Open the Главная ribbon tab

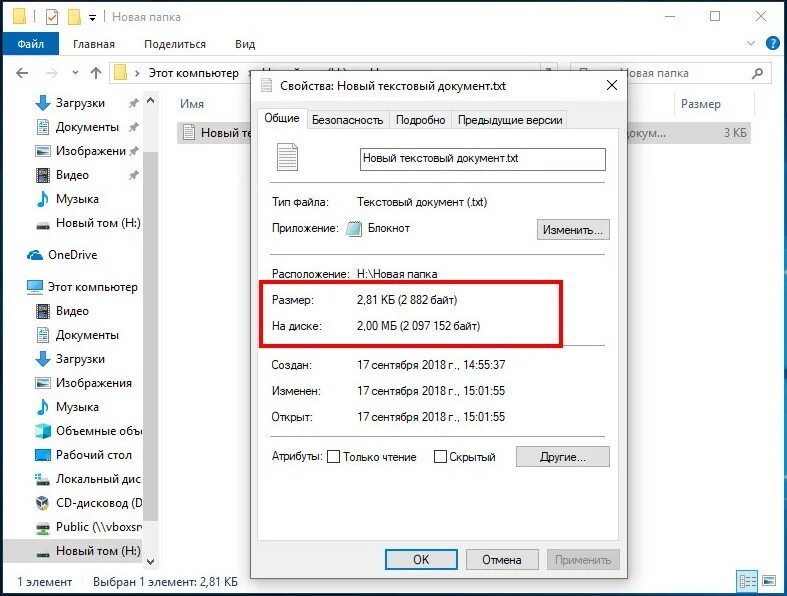tap(94, 44)
